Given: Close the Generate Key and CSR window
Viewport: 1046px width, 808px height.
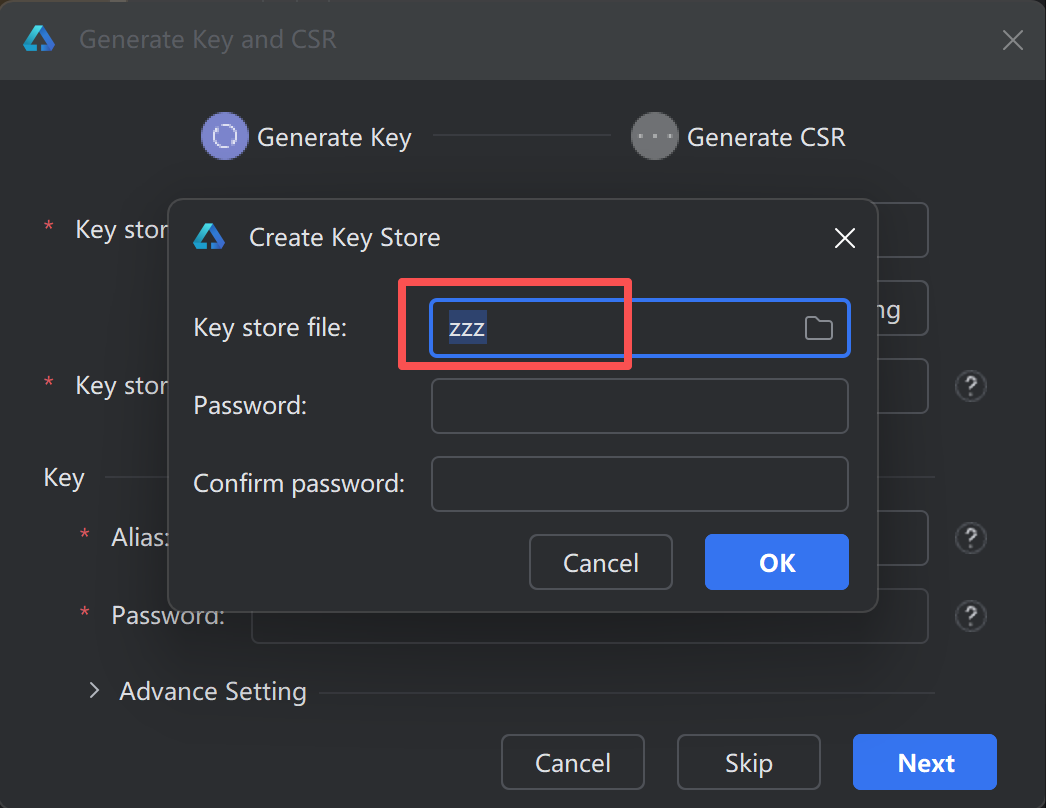Looking at the screenshot, I should click(x=1012, y=40).
